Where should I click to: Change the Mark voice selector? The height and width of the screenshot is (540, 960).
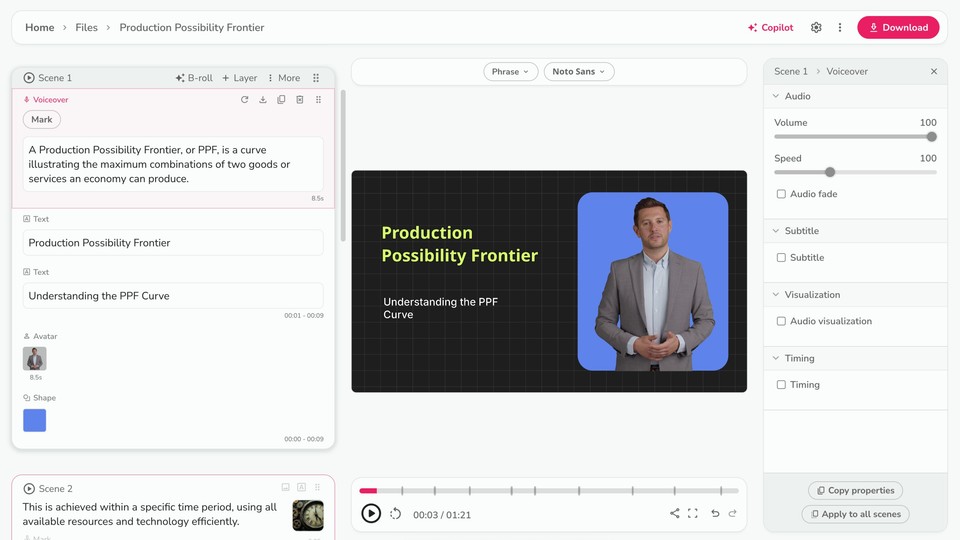(42, 119)
